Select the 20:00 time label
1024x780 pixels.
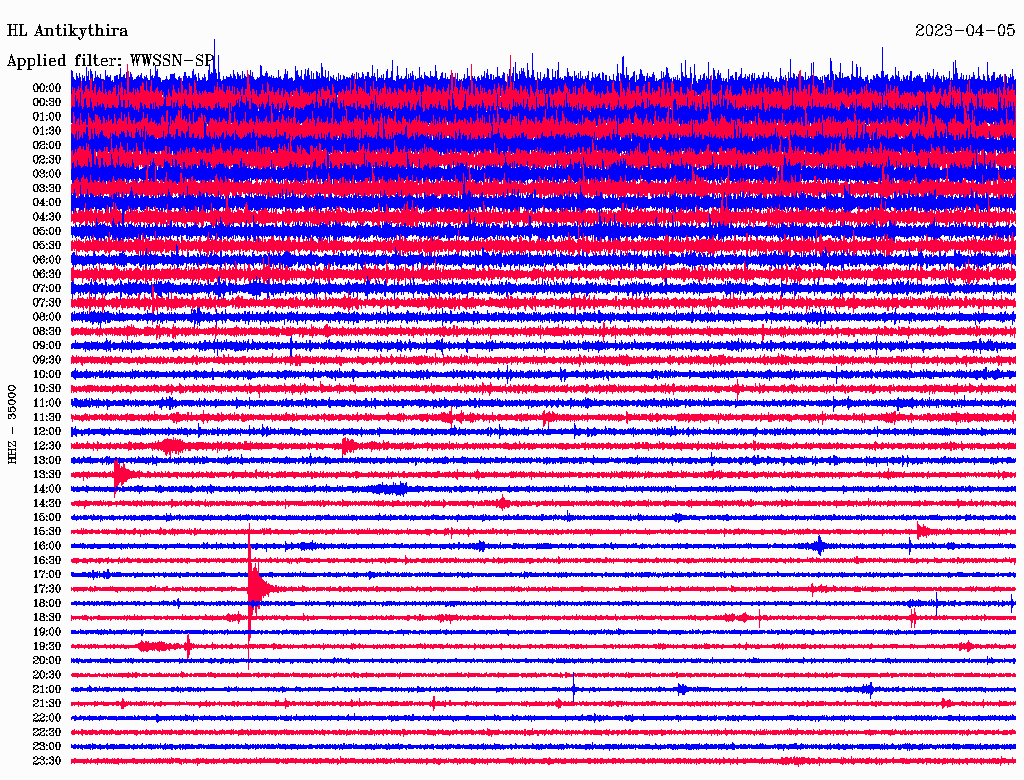point(47,660)
